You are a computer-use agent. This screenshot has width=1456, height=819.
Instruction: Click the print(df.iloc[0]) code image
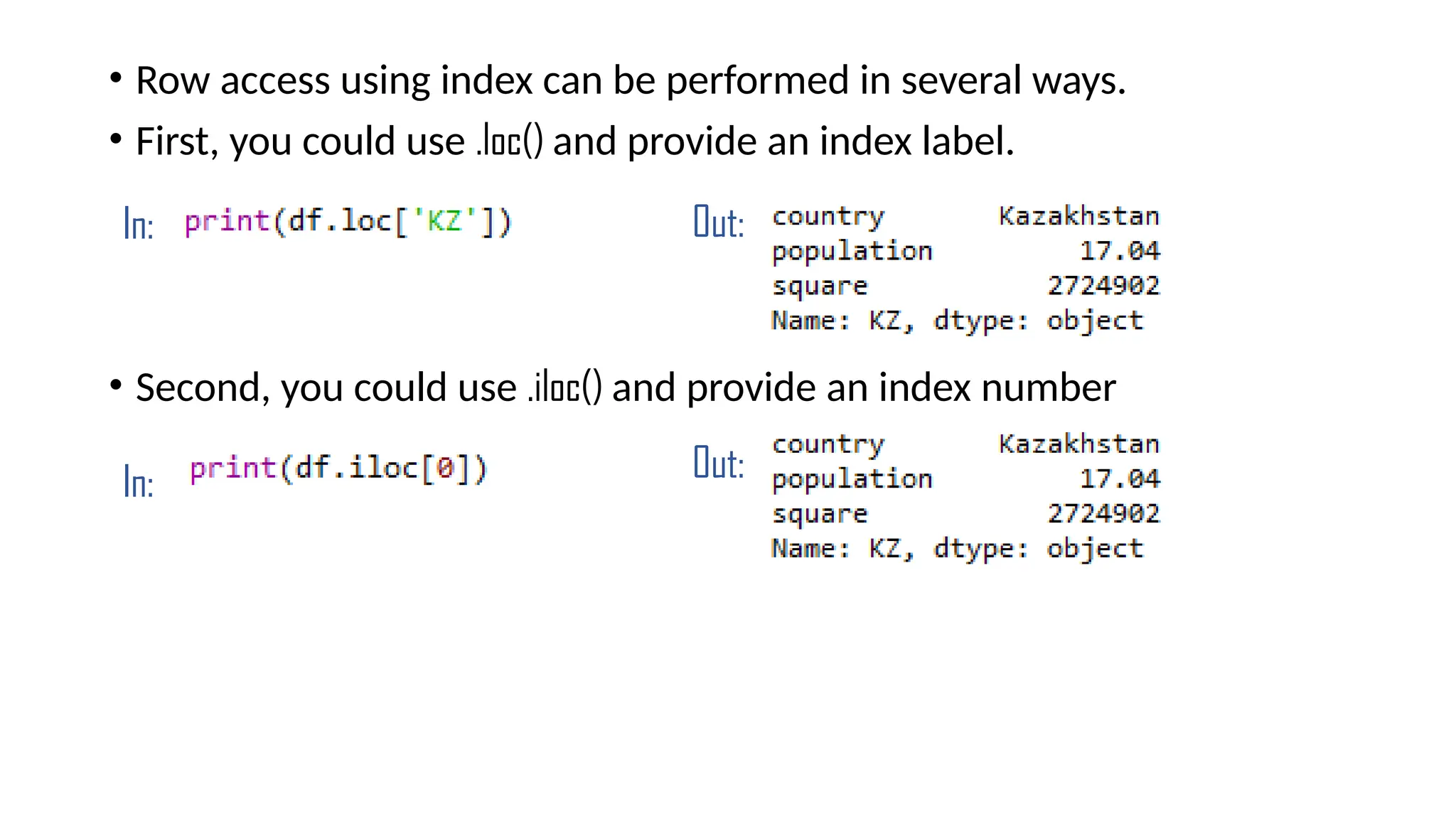[338, 469]
